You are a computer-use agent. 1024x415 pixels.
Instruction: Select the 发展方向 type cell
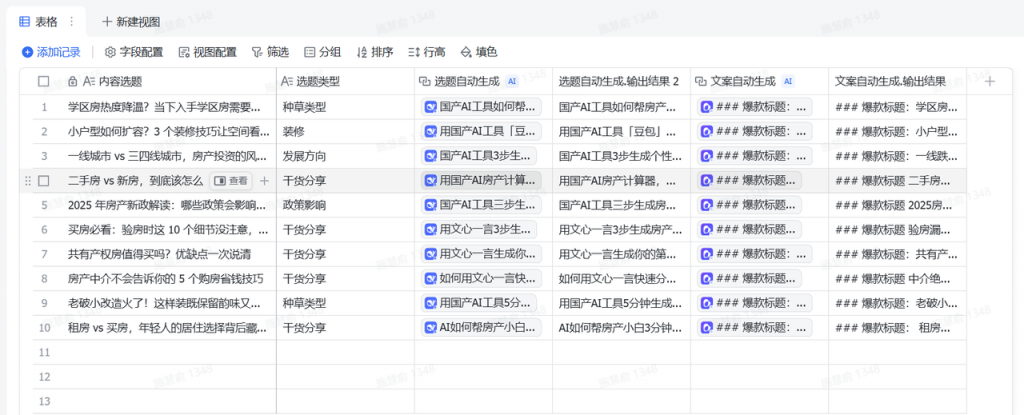click(345, 156)
